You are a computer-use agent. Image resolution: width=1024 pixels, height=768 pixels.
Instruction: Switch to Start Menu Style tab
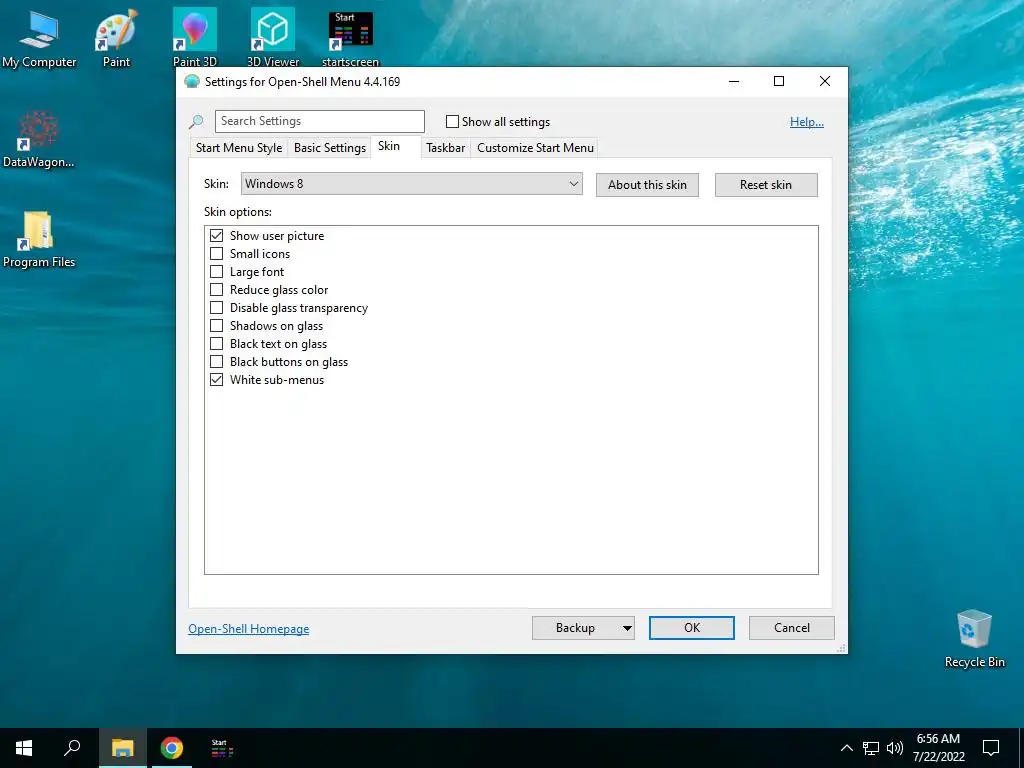[239, 148]
